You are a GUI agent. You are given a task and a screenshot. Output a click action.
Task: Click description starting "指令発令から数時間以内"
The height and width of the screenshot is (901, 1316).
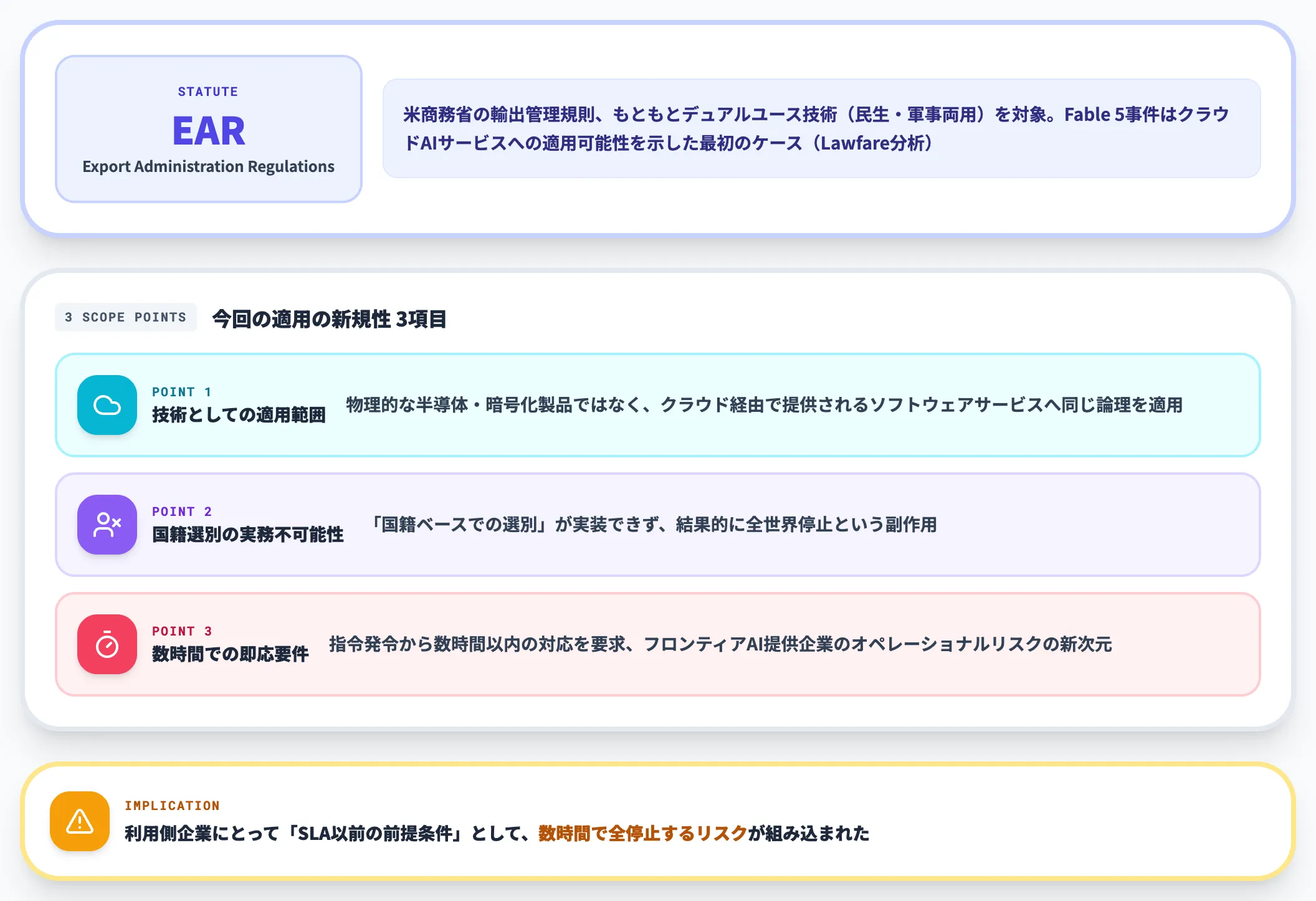[x=720, y=644]
